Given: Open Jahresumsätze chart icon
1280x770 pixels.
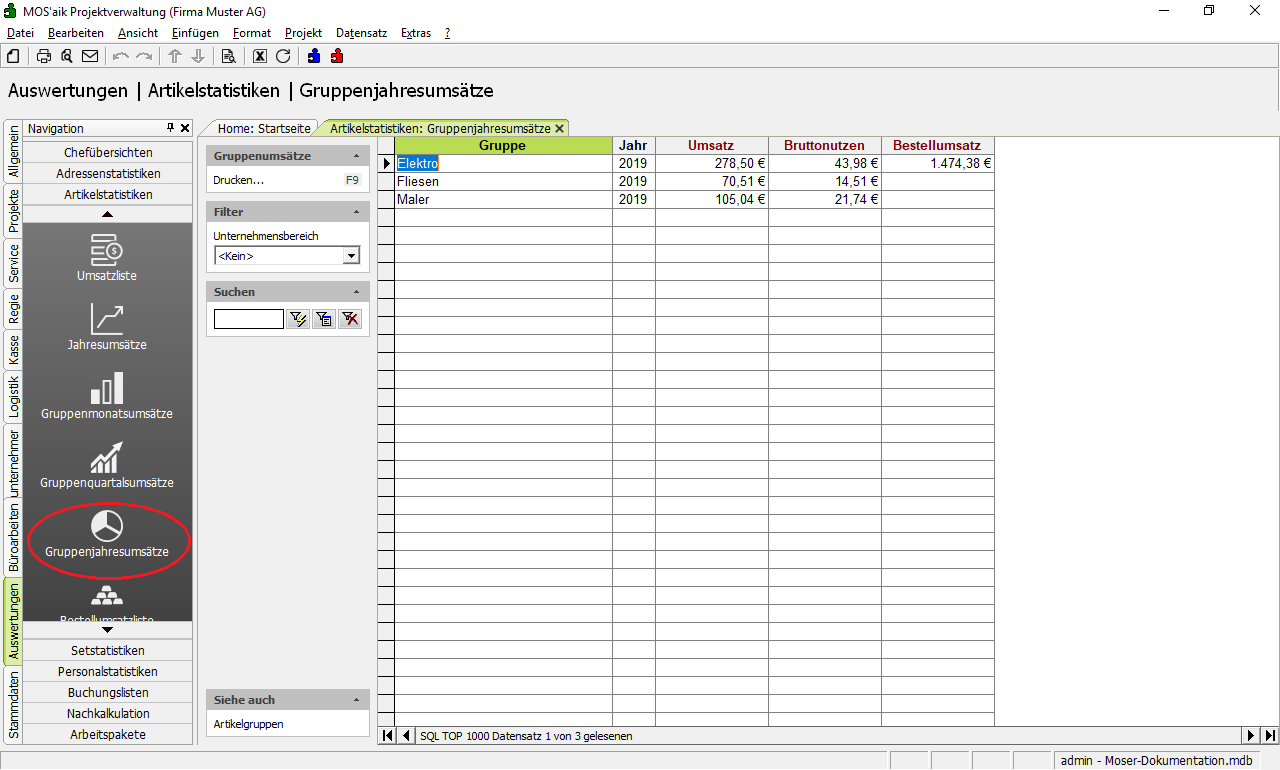Looking at the screenshot, I should click(x=106, y=326).
